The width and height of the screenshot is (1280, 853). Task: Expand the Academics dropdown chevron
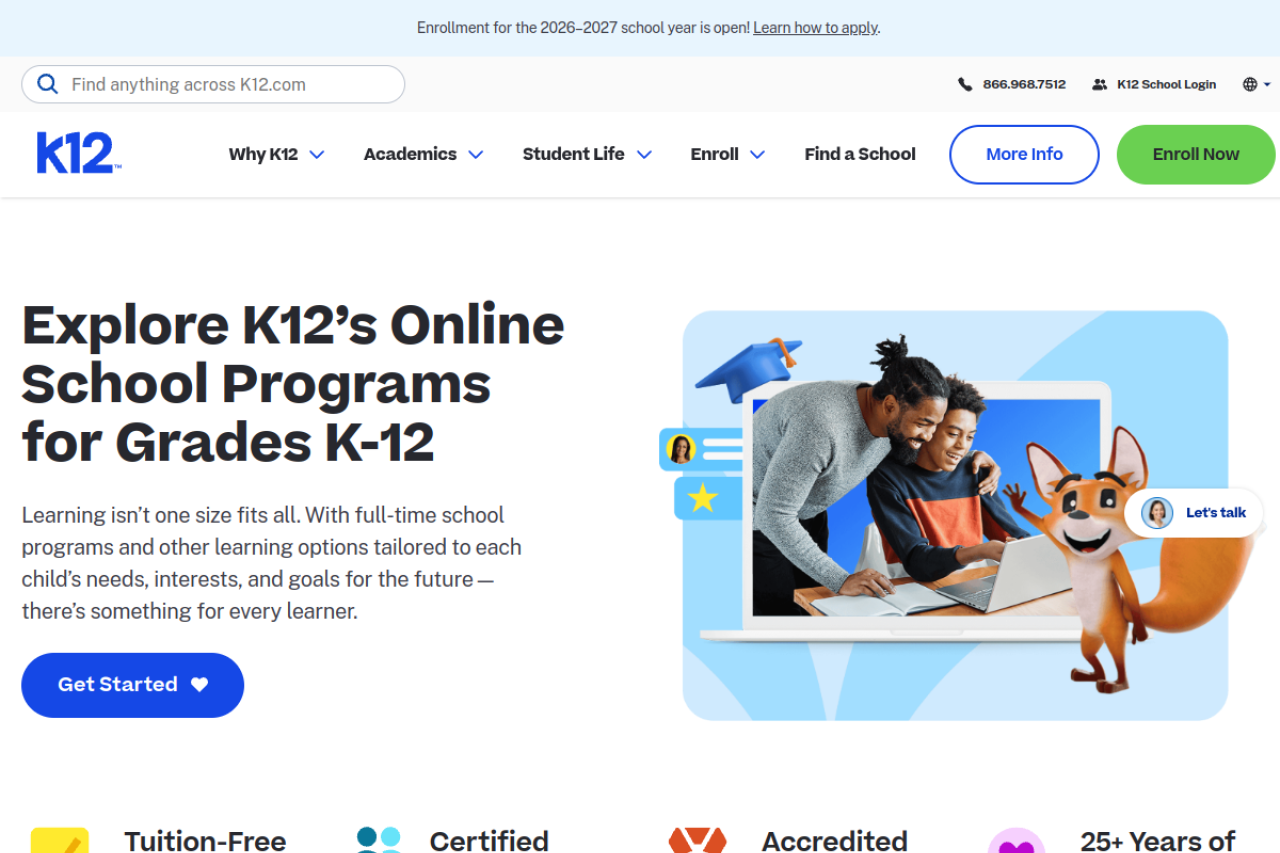point(476,154)
